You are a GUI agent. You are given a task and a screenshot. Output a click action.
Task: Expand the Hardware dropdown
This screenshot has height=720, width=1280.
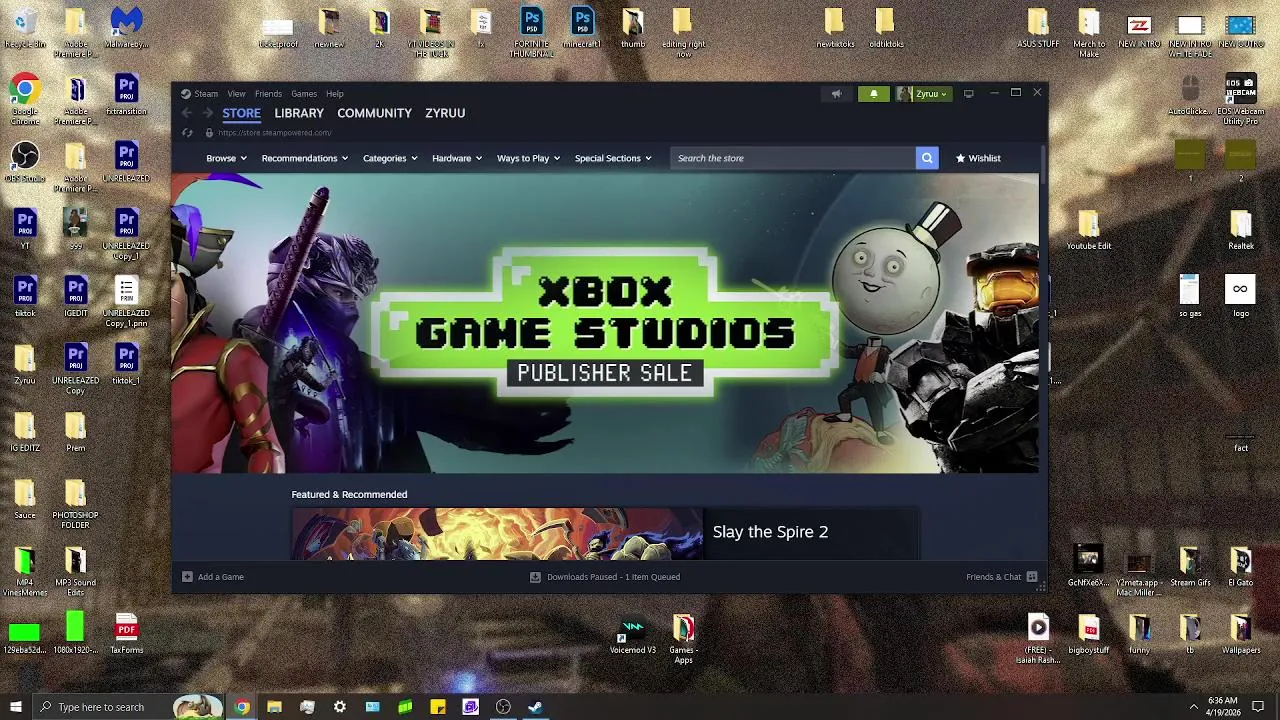click(456, 158)
